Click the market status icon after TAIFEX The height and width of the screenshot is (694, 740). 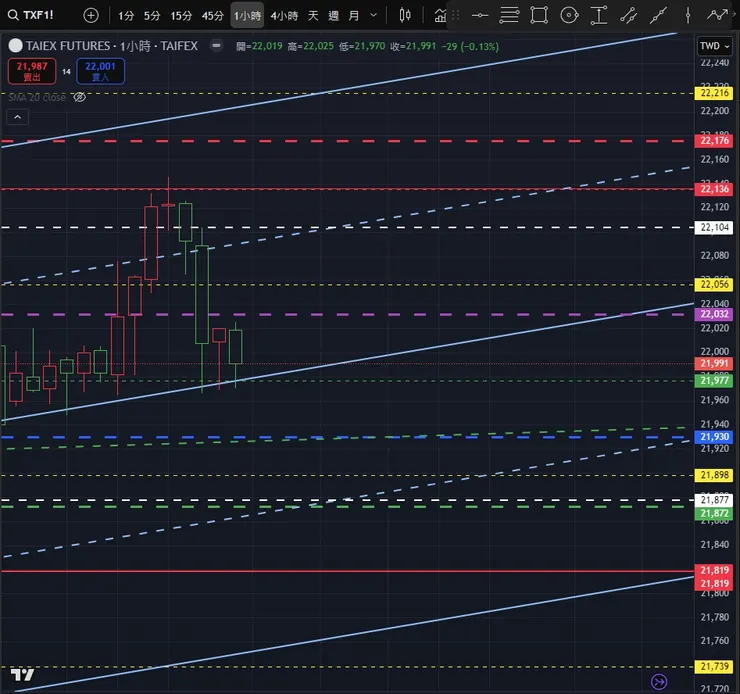[216, 46]
